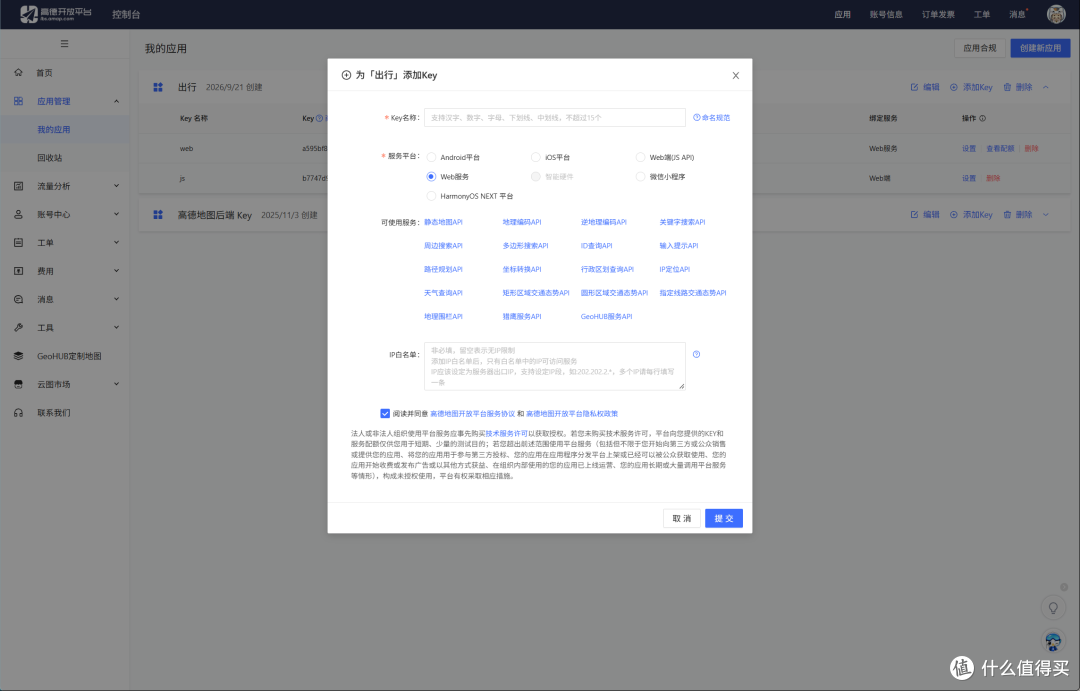This screenshot has width=1080, height=691.
Task: Click 查看配额 for the web key
Action: click(1000, 149)
